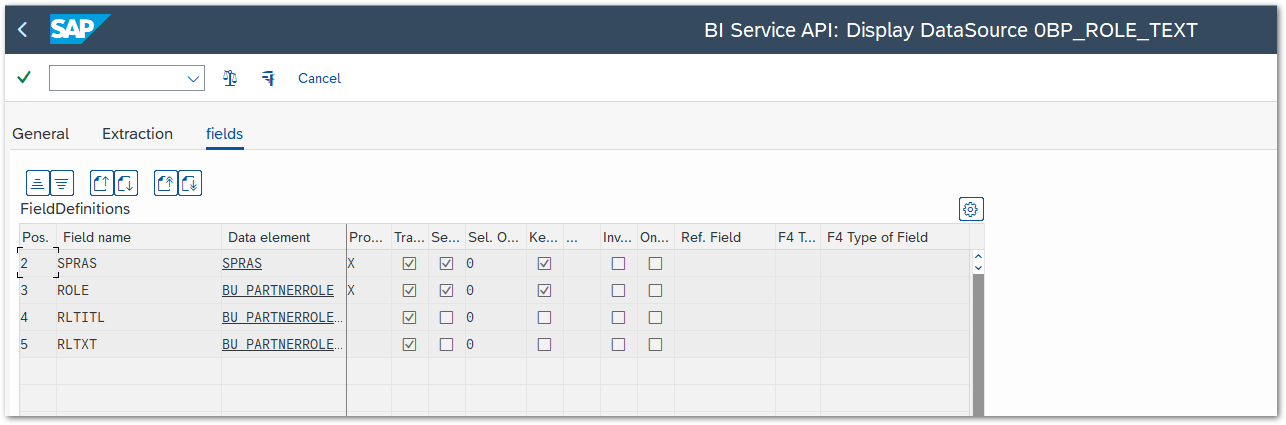This screenshot has height=425, width=1286.
Task: Switch to the Extraction tab
Action: click(x=137, y=134)
